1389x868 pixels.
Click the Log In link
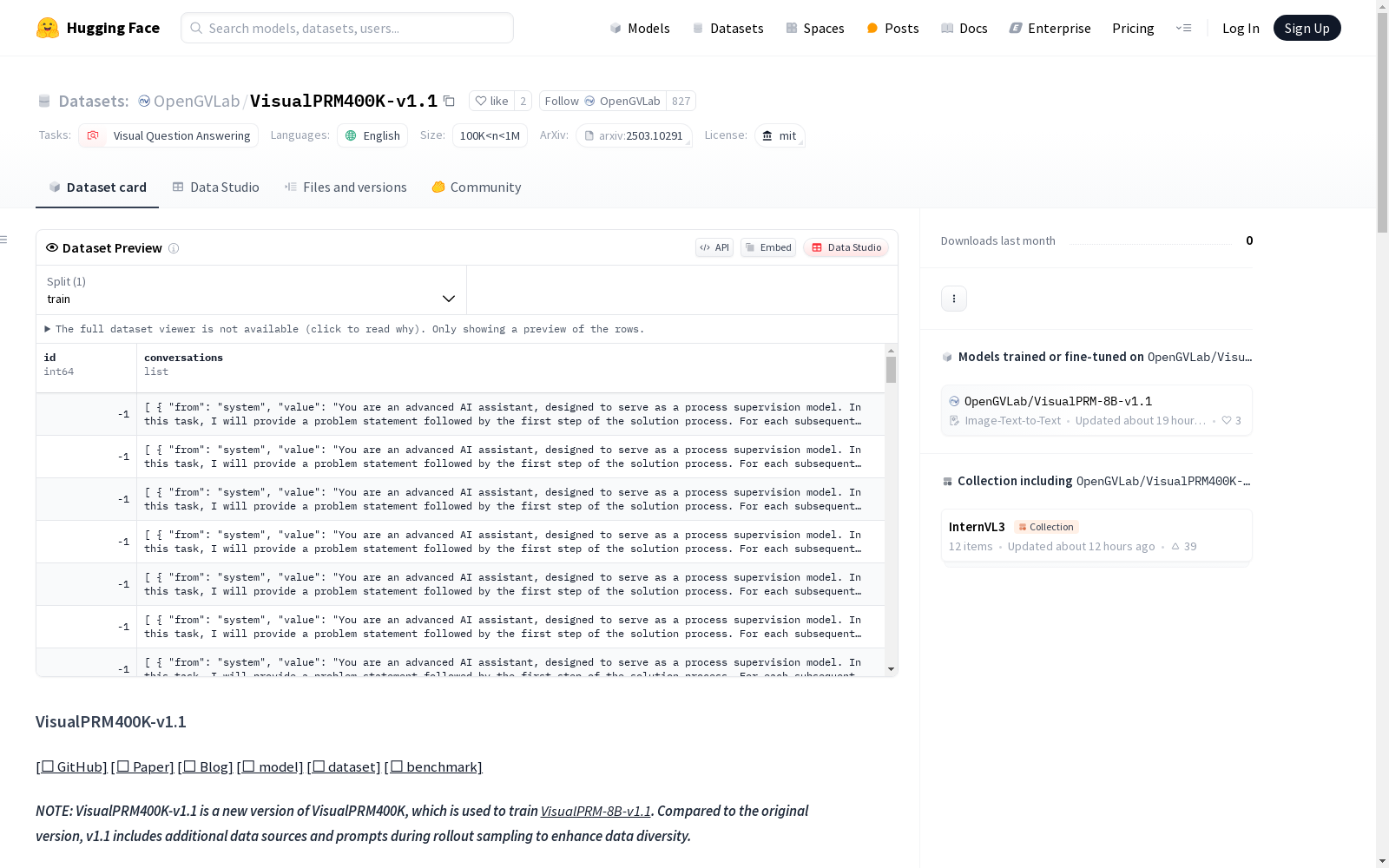1241,28
